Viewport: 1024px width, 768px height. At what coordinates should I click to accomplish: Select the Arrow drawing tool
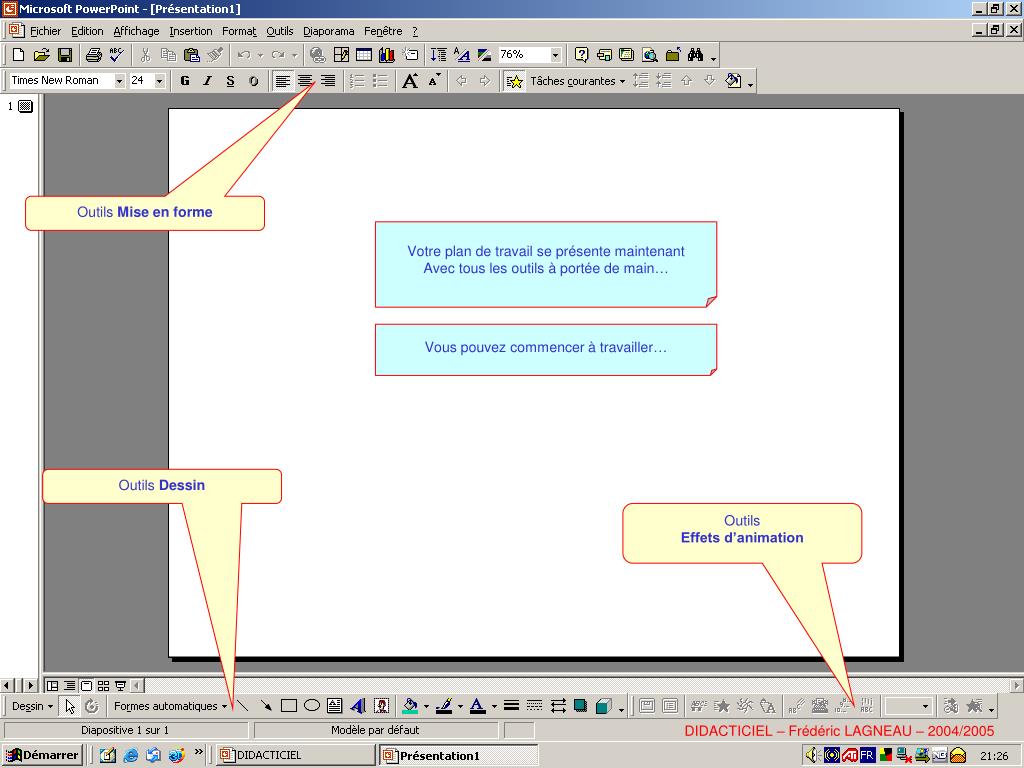pos(266,706)
